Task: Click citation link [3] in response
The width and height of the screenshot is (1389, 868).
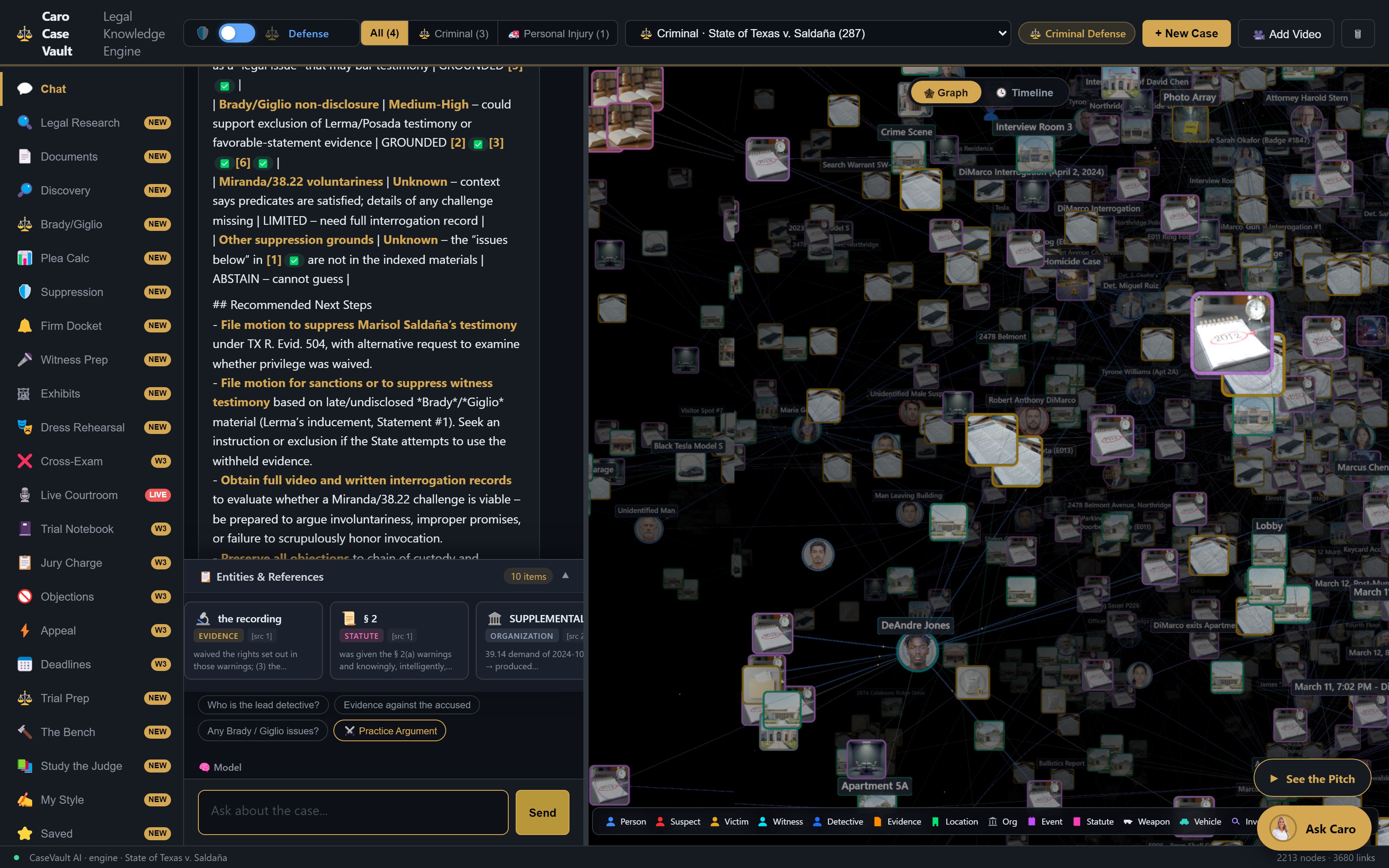Action: (x=496, y=142)
